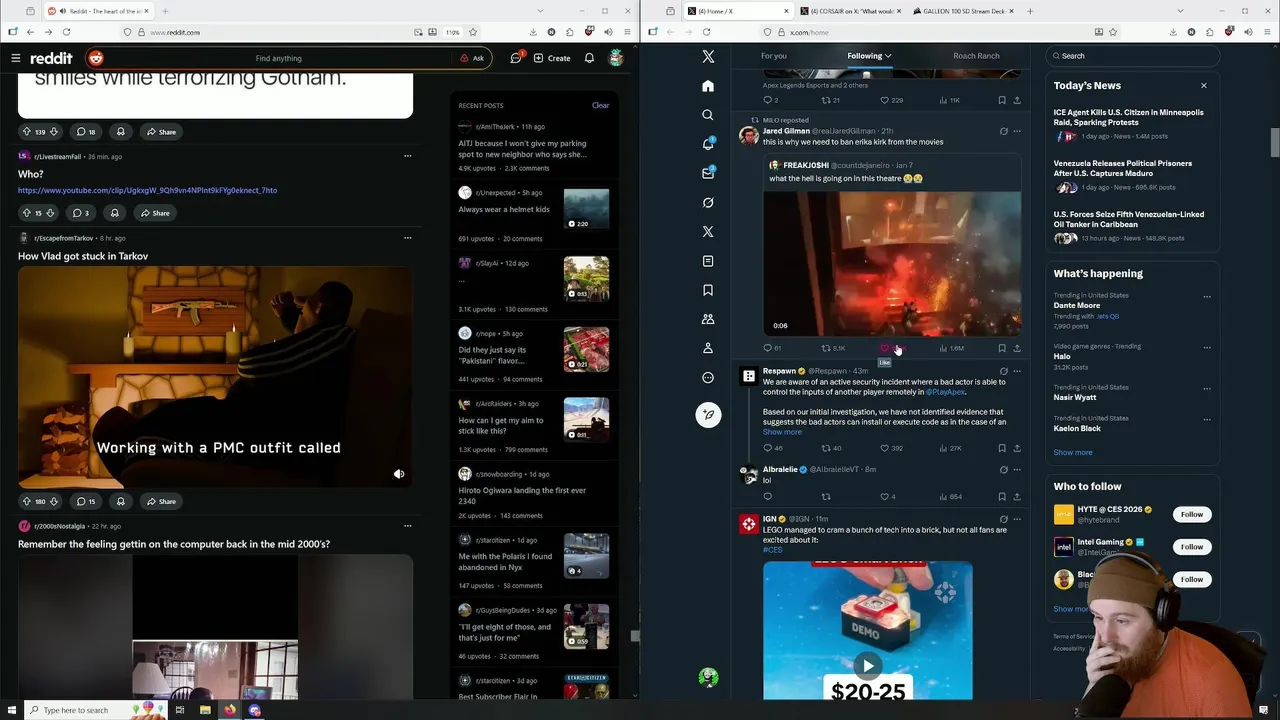This screenshot has width=1280, height=720.
Task: Open more options for Dante Moore trend
Action: [1207, 296]
